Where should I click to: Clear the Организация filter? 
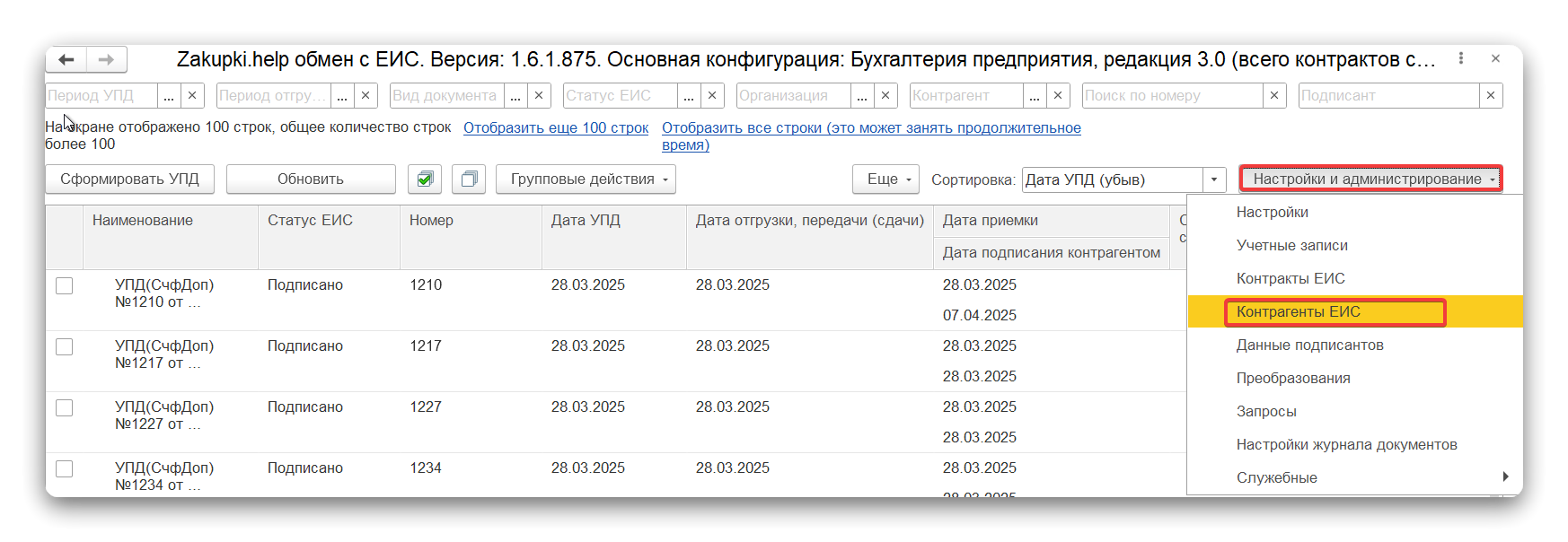pyautogui.click(x=885, y=95)
